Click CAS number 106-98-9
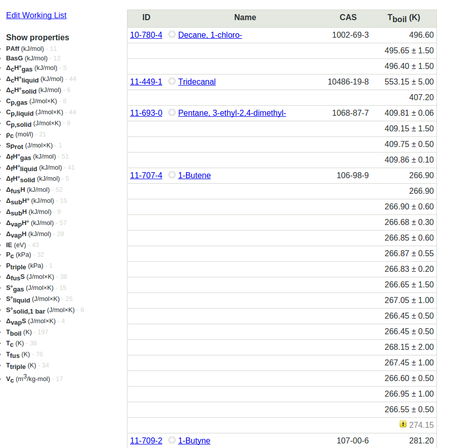 click(x=353, y=175)
